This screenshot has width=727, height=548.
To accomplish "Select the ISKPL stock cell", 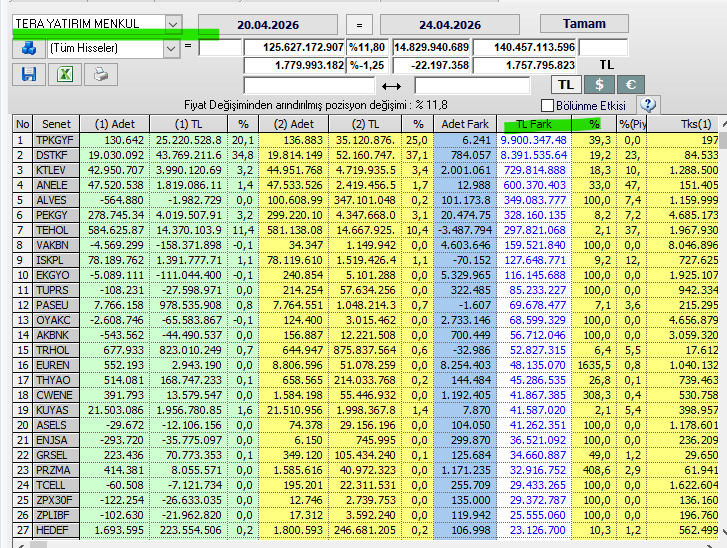I will pyautogui.click(x=56, y=260).
